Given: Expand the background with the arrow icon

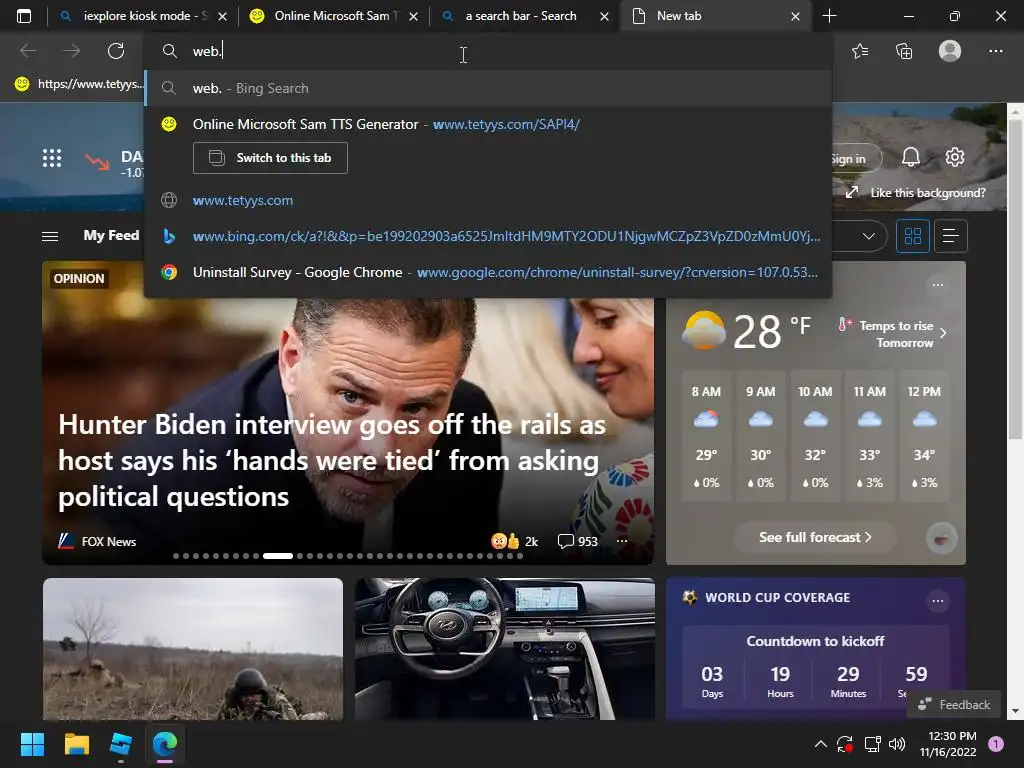Looking at the screenshot, I should 852,192.
